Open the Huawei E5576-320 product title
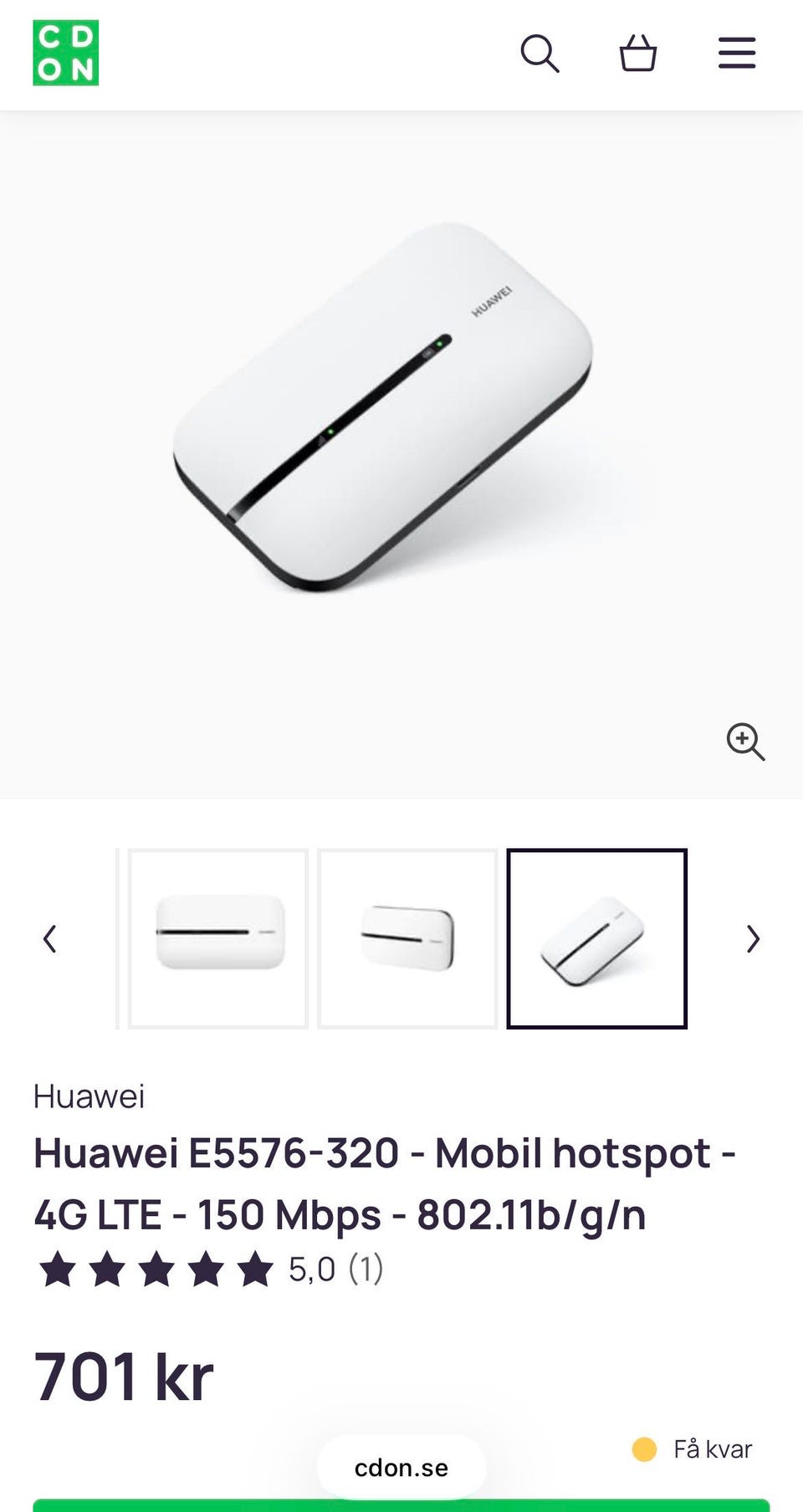This screenshot has height=1512, width=803. point(385,1184)
